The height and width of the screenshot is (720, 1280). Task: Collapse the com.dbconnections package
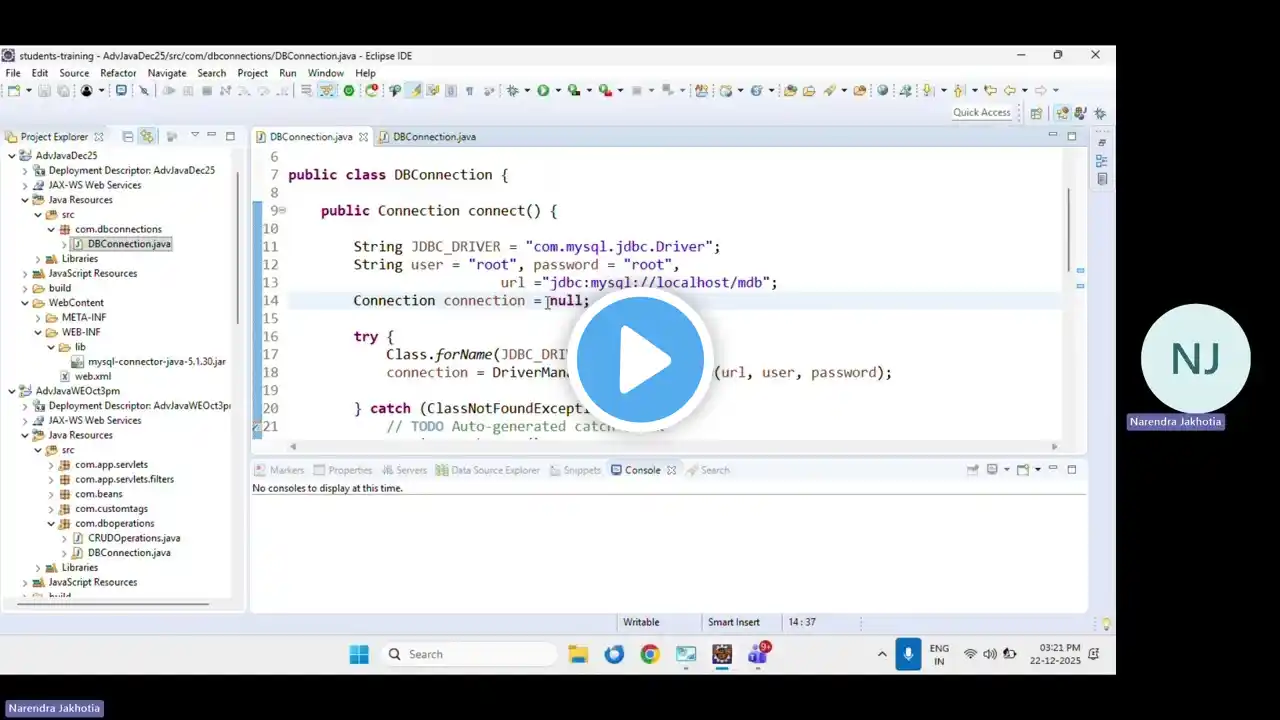pyautogui.click(x=51, y=229)
